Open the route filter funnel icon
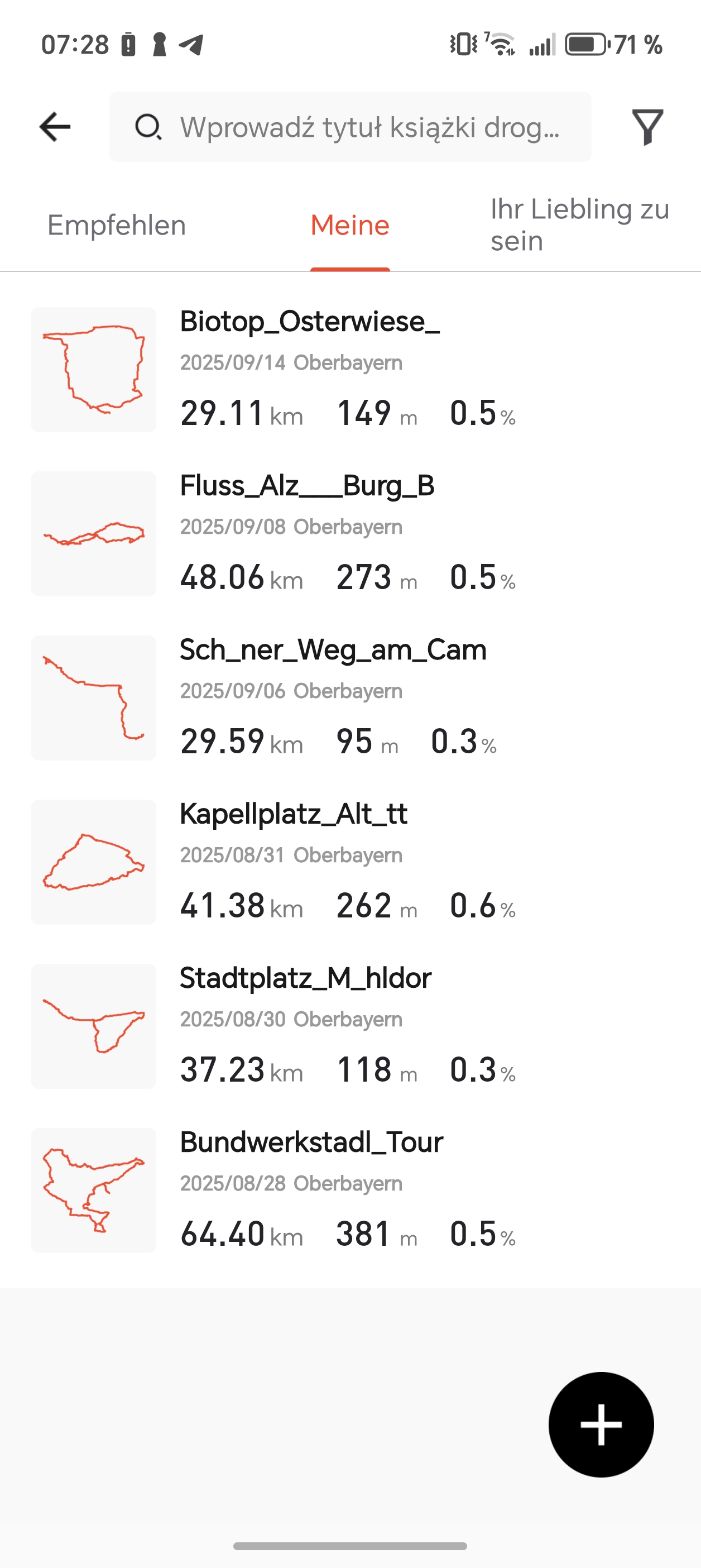 point(647,127)
